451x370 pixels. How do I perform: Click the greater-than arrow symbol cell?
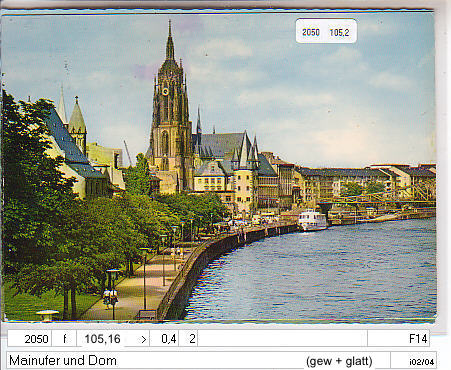pyautogui.click(x=143, y=339)
